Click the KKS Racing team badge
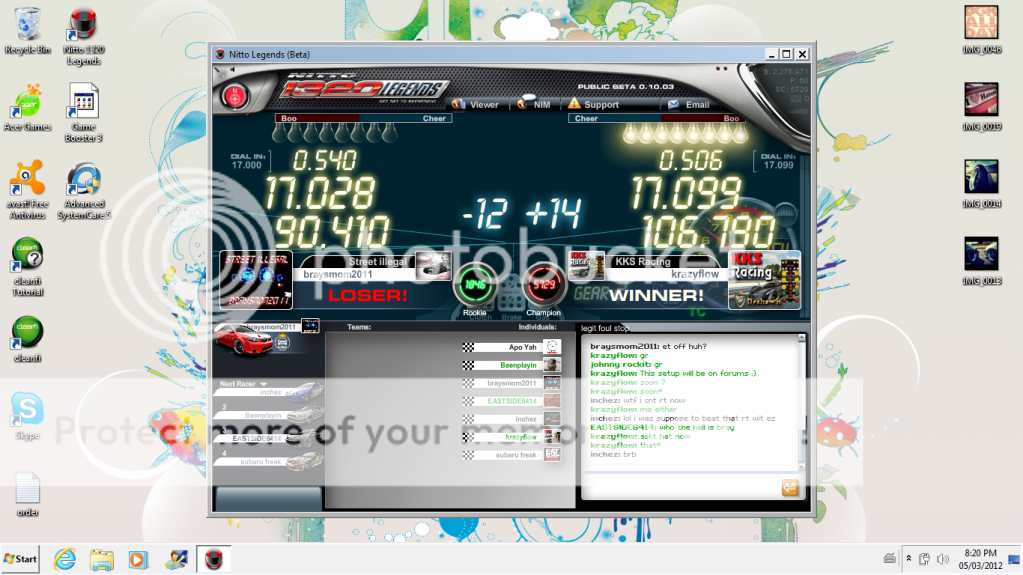The width and height of the screenshot is (1023, 575). (x=764, y=279)
